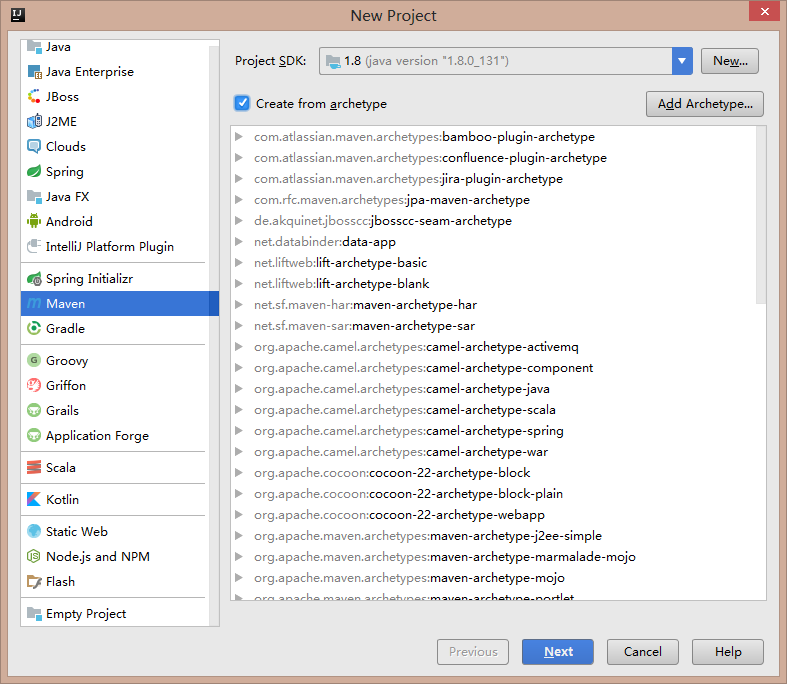
Task: Expand jira-plugin-archetype node
Action: pyautogui.click(x=239, y=179)
